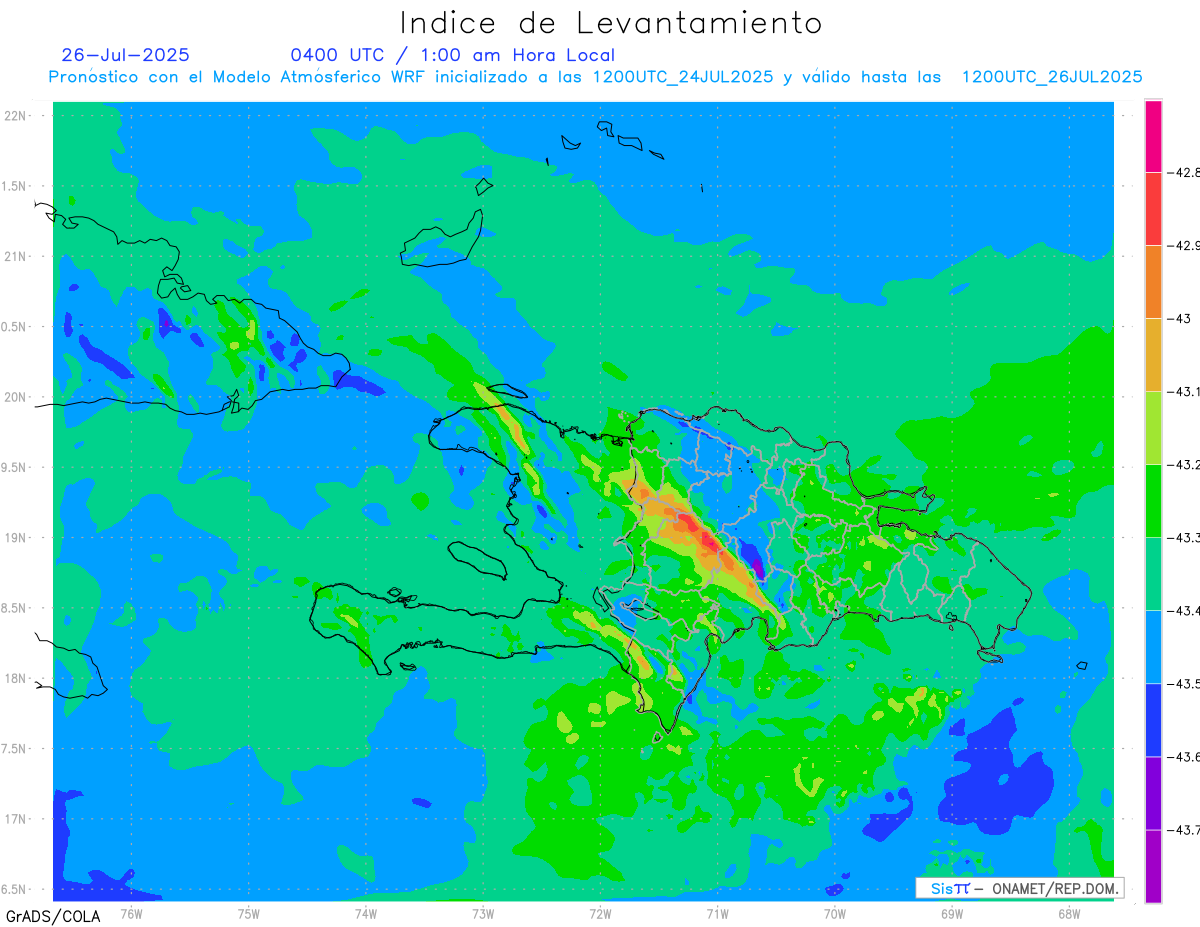Click the date label "26-Jul-2025"

pyautogui.click(x=125, y=55)
